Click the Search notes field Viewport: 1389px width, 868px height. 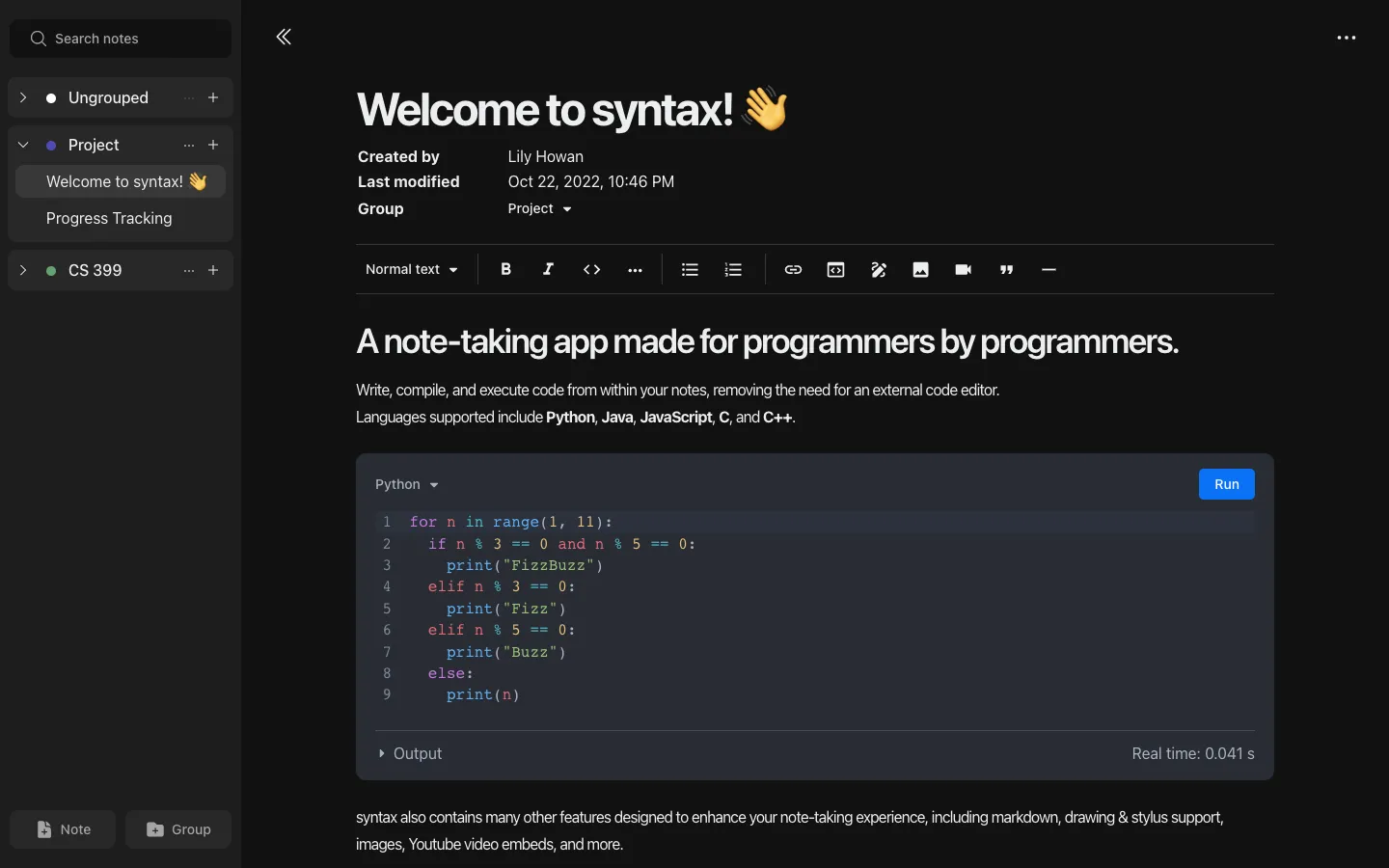pyautogui.click(x=120, y=39)
